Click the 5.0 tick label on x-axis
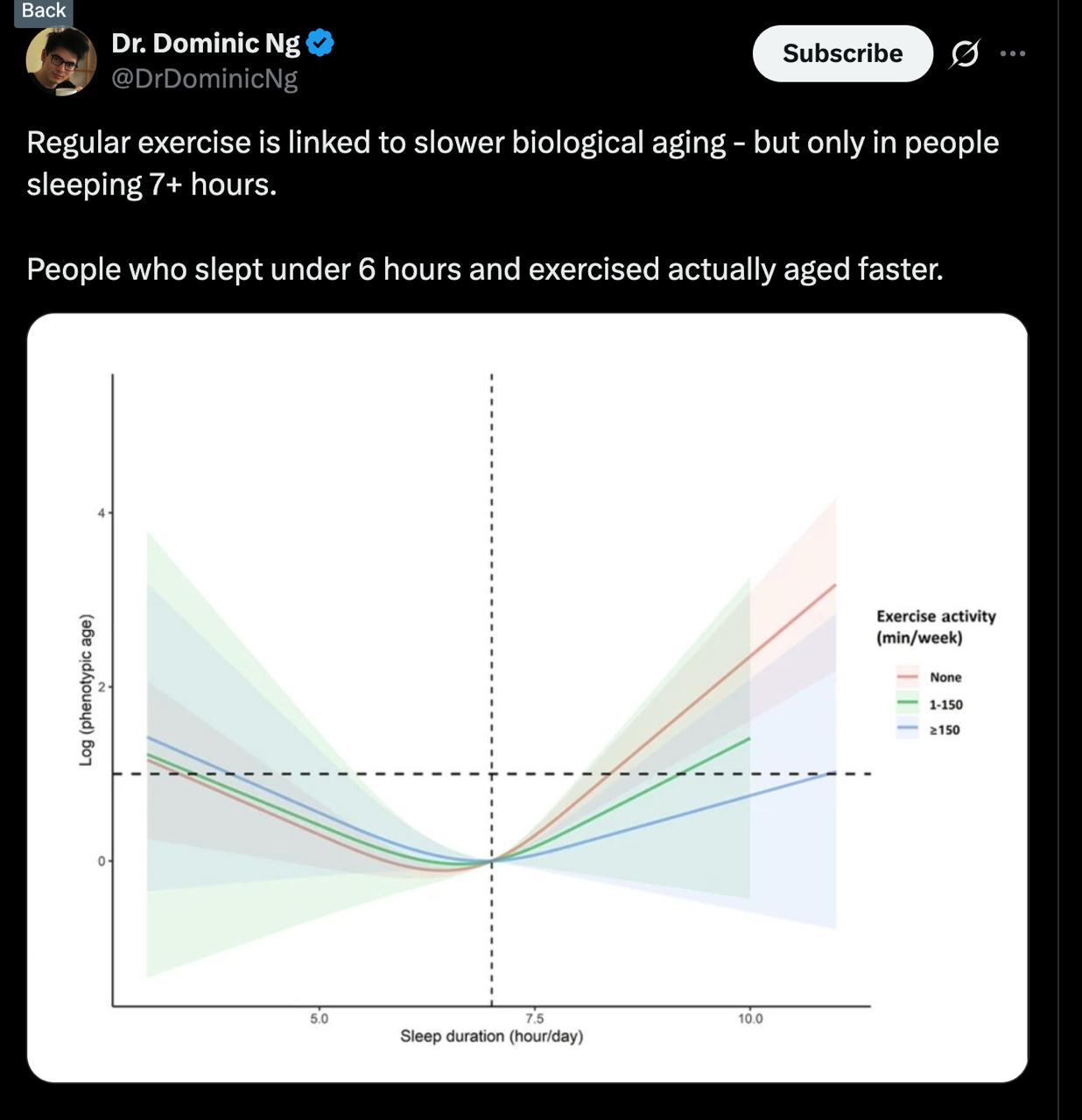This screenshot has width=1082, height=1120. pyautogui.click(x=319, y=1018)
